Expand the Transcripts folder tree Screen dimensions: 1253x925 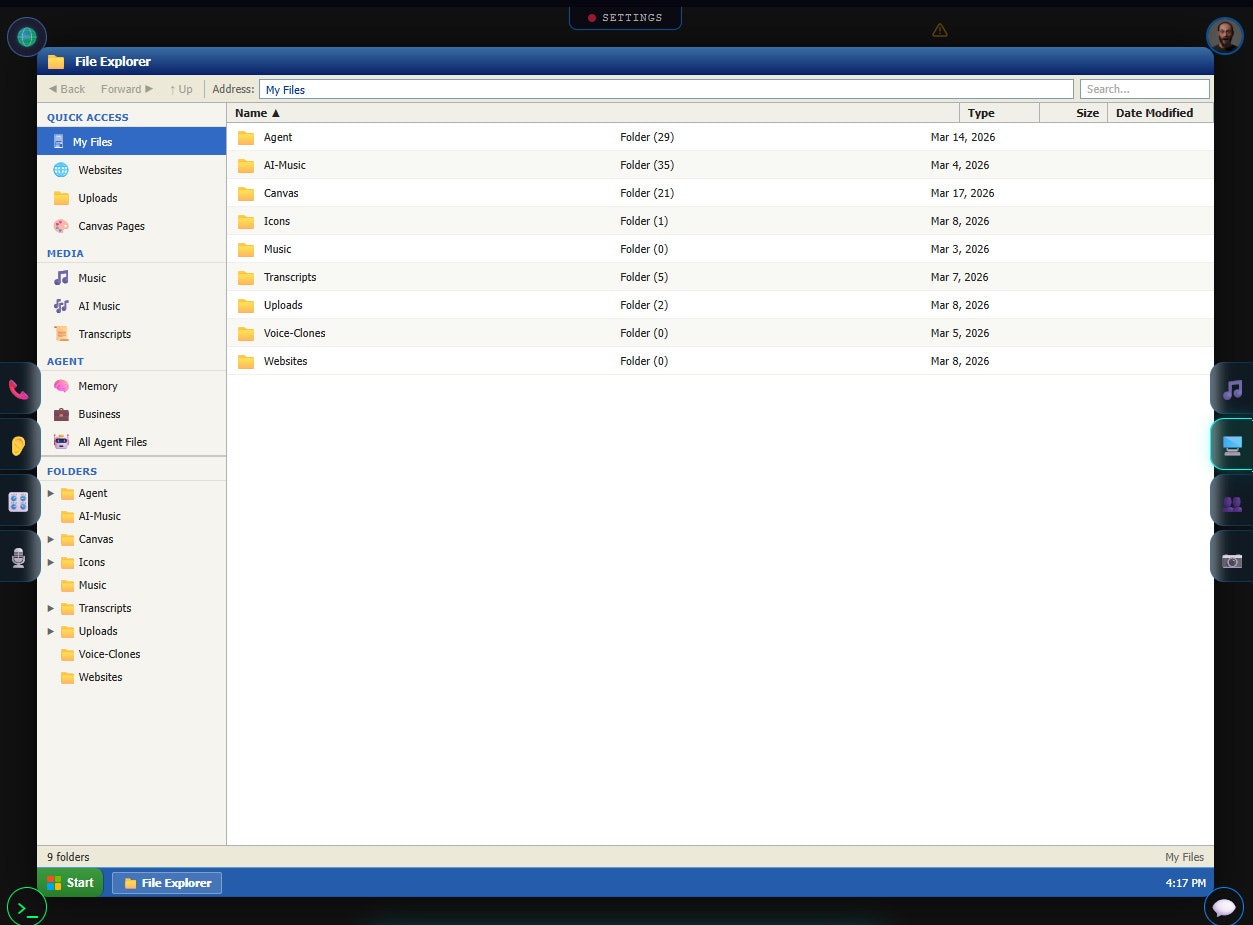pos(51,608)
